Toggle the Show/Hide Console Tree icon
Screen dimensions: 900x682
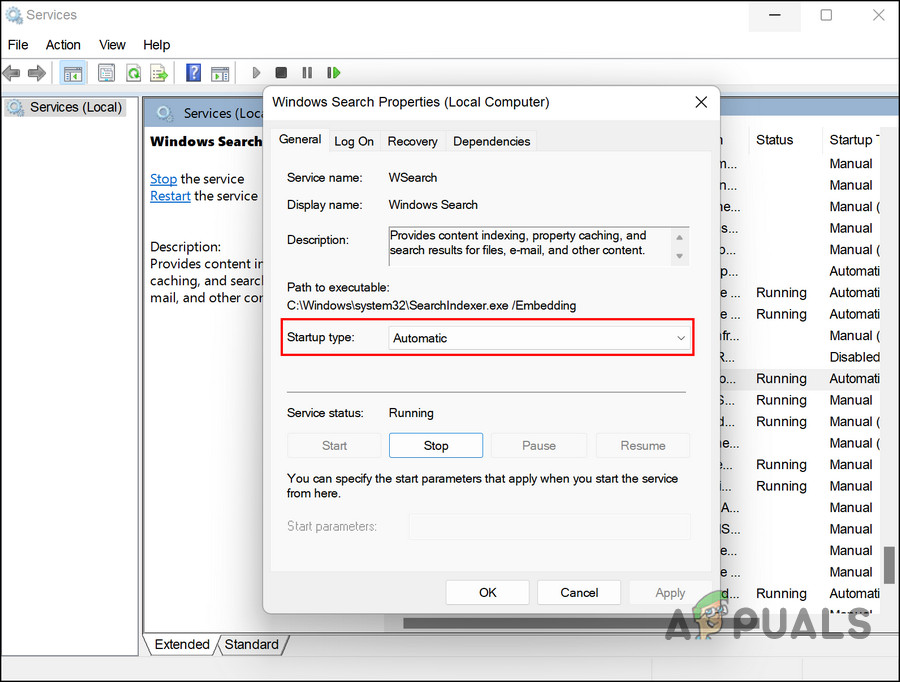(73, 73)
